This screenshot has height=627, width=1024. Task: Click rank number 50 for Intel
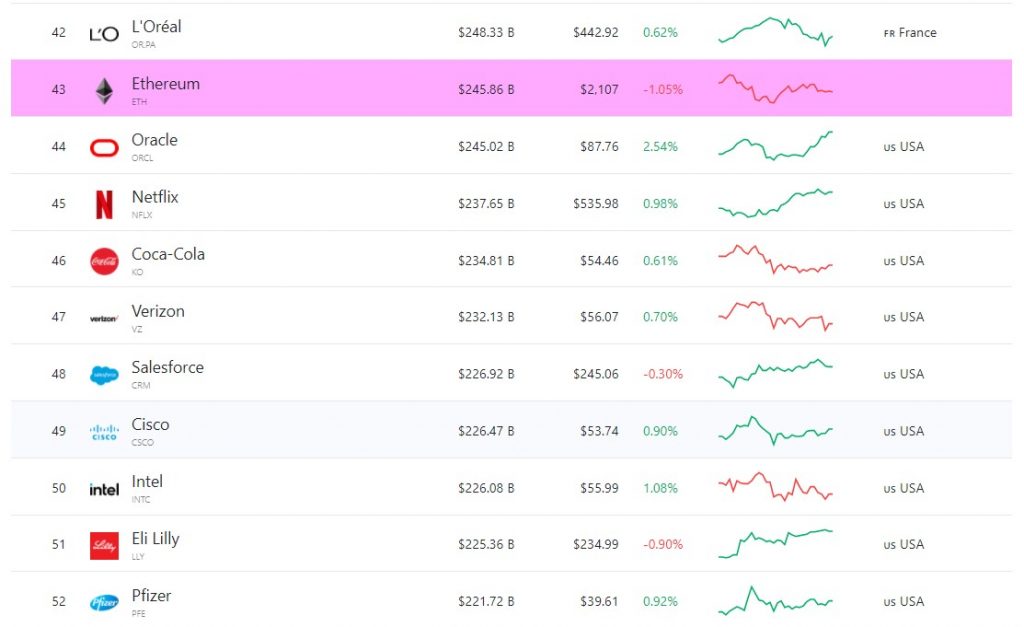coord(59,488)
